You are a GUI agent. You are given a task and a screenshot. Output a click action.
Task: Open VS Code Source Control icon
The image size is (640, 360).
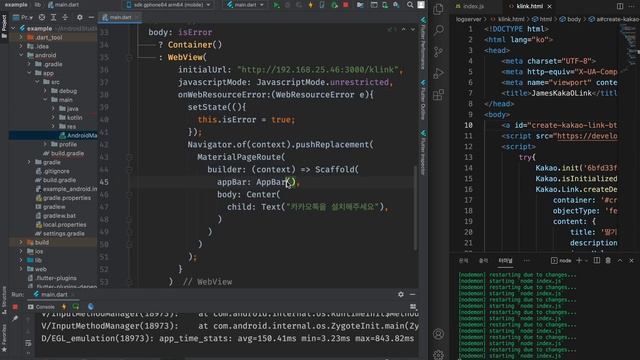(x=438, y=52)
